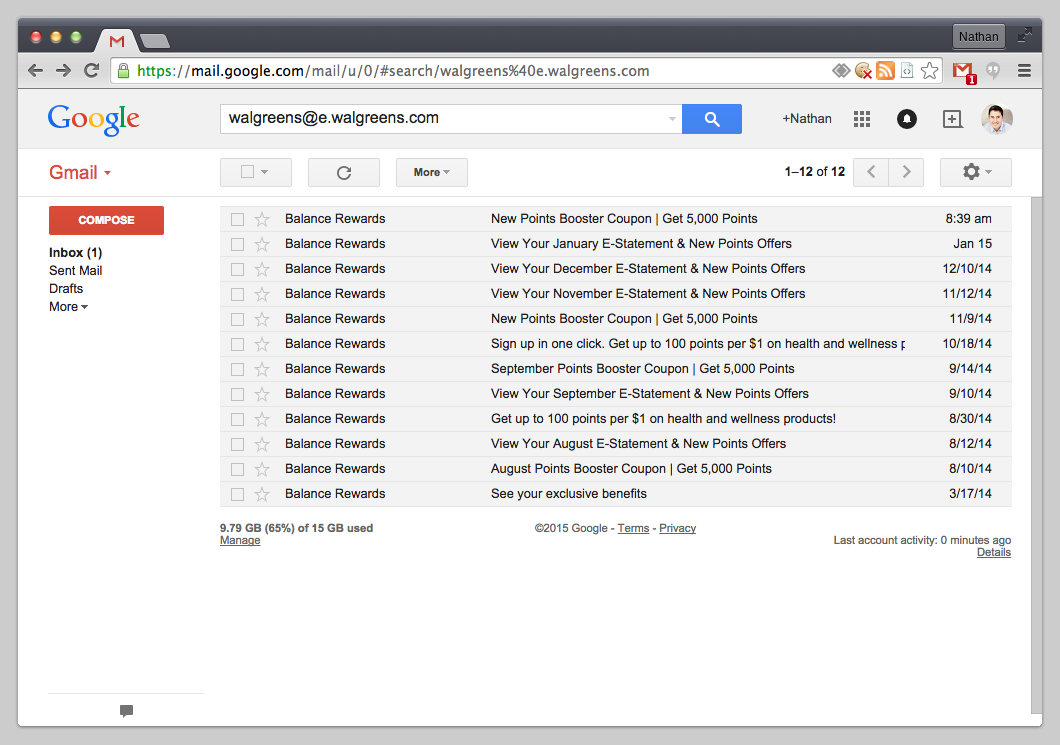
Task: Open the chat bubble icon at bottom left
Action: click(126, 711)
